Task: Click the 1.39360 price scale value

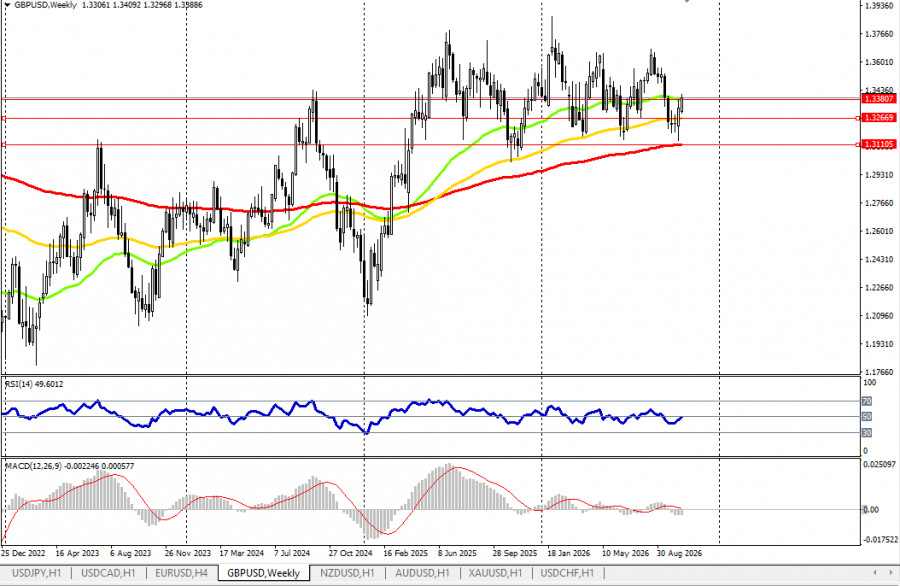Action: [879, 6]
